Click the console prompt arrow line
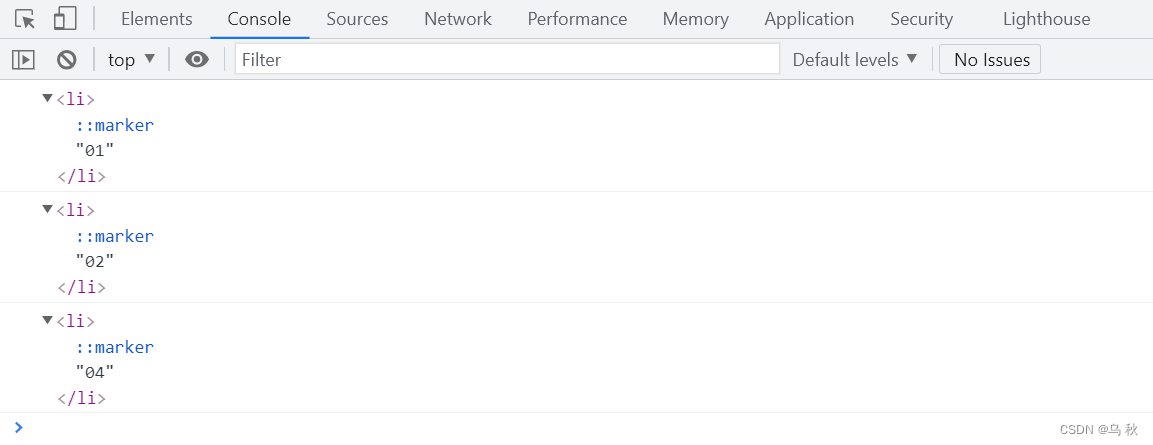1153x445 pixels. 576,427
